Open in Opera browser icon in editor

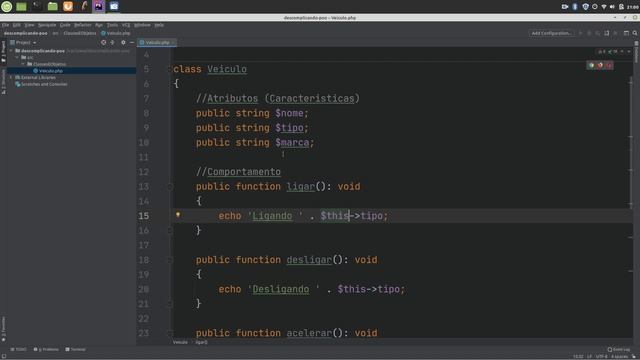609,65
